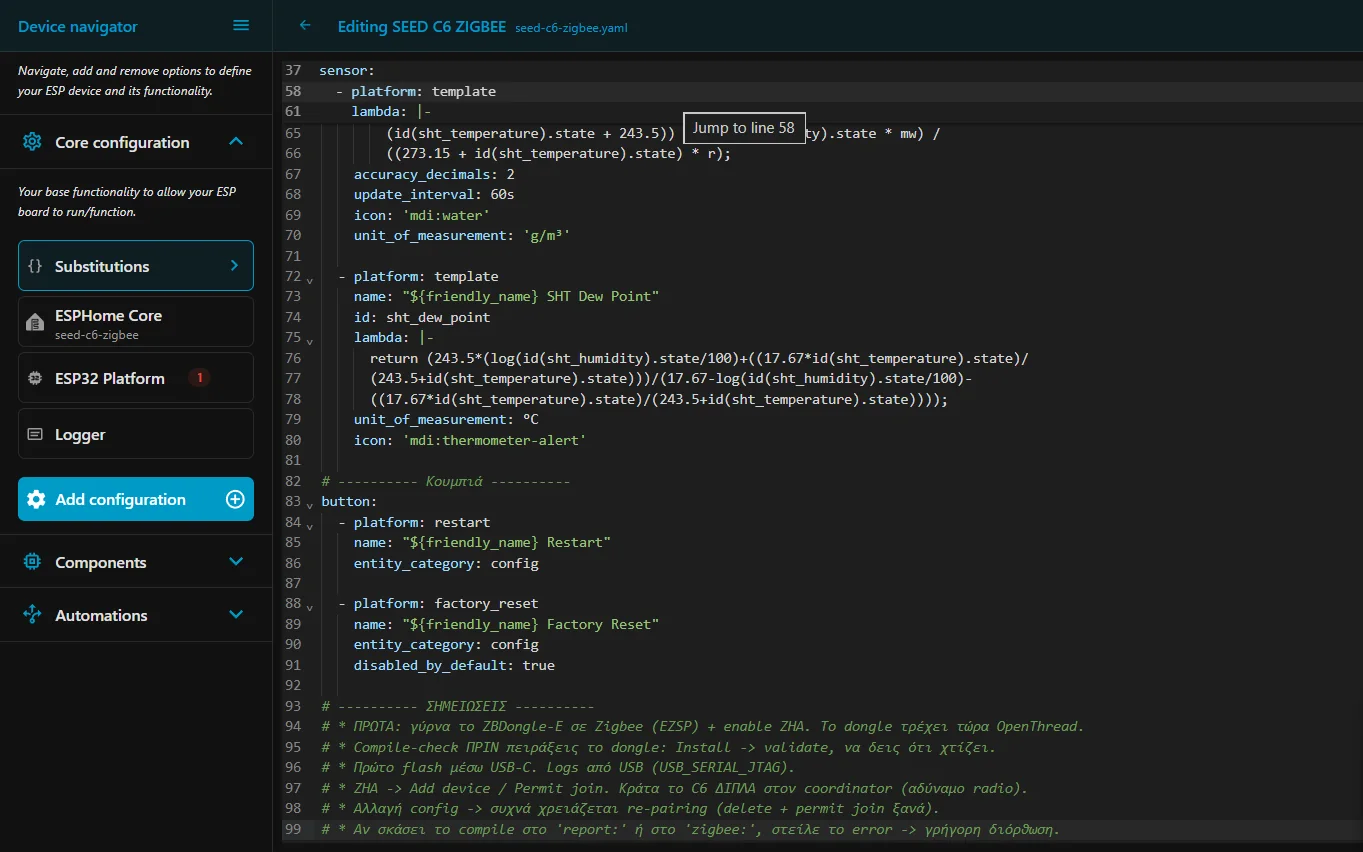Click line number 99 in the gutter
The image size is (1363, 852).
tap(293, 829)
